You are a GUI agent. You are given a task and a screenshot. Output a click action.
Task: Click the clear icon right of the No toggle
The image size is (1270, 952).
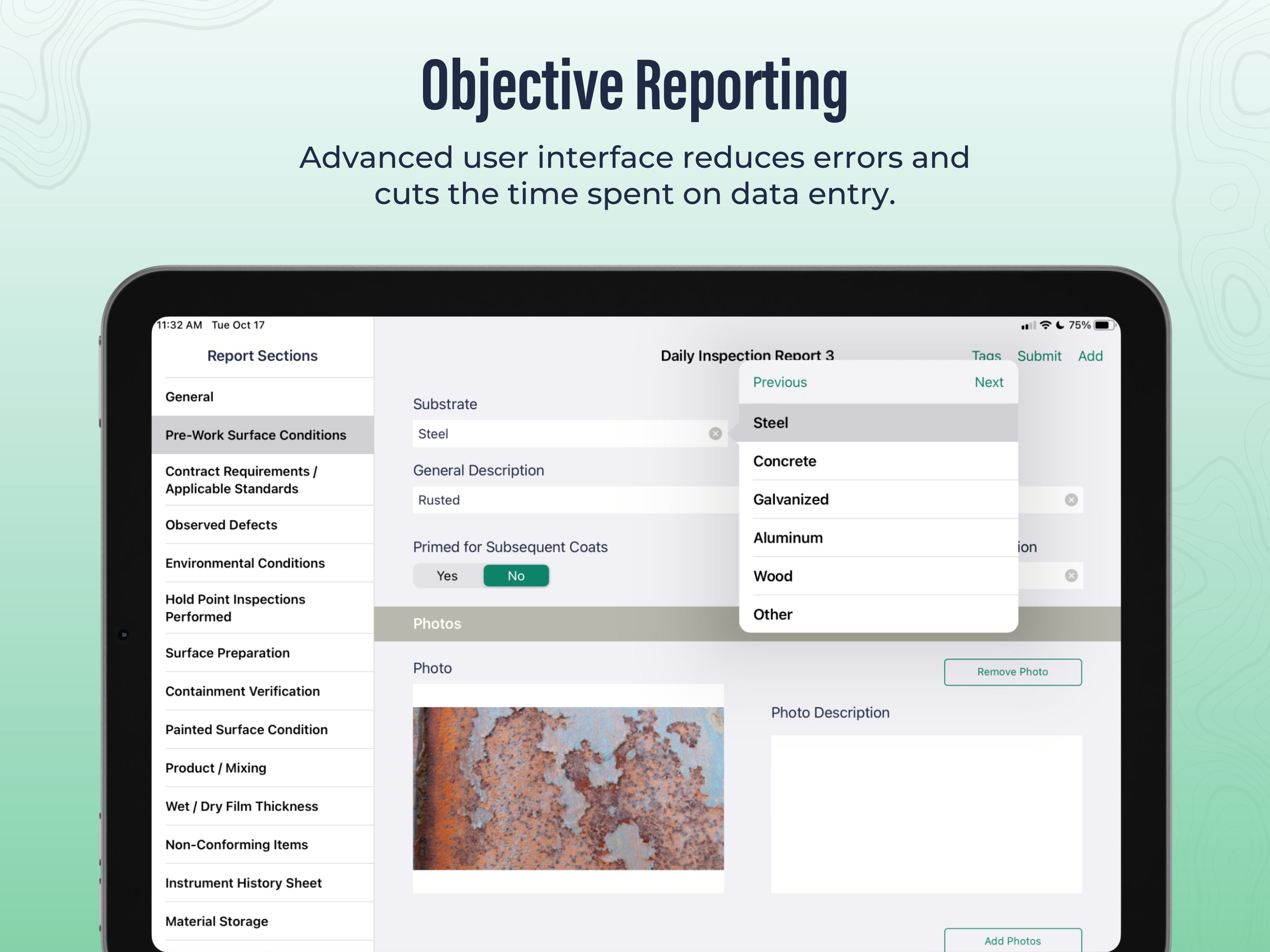1071,575
